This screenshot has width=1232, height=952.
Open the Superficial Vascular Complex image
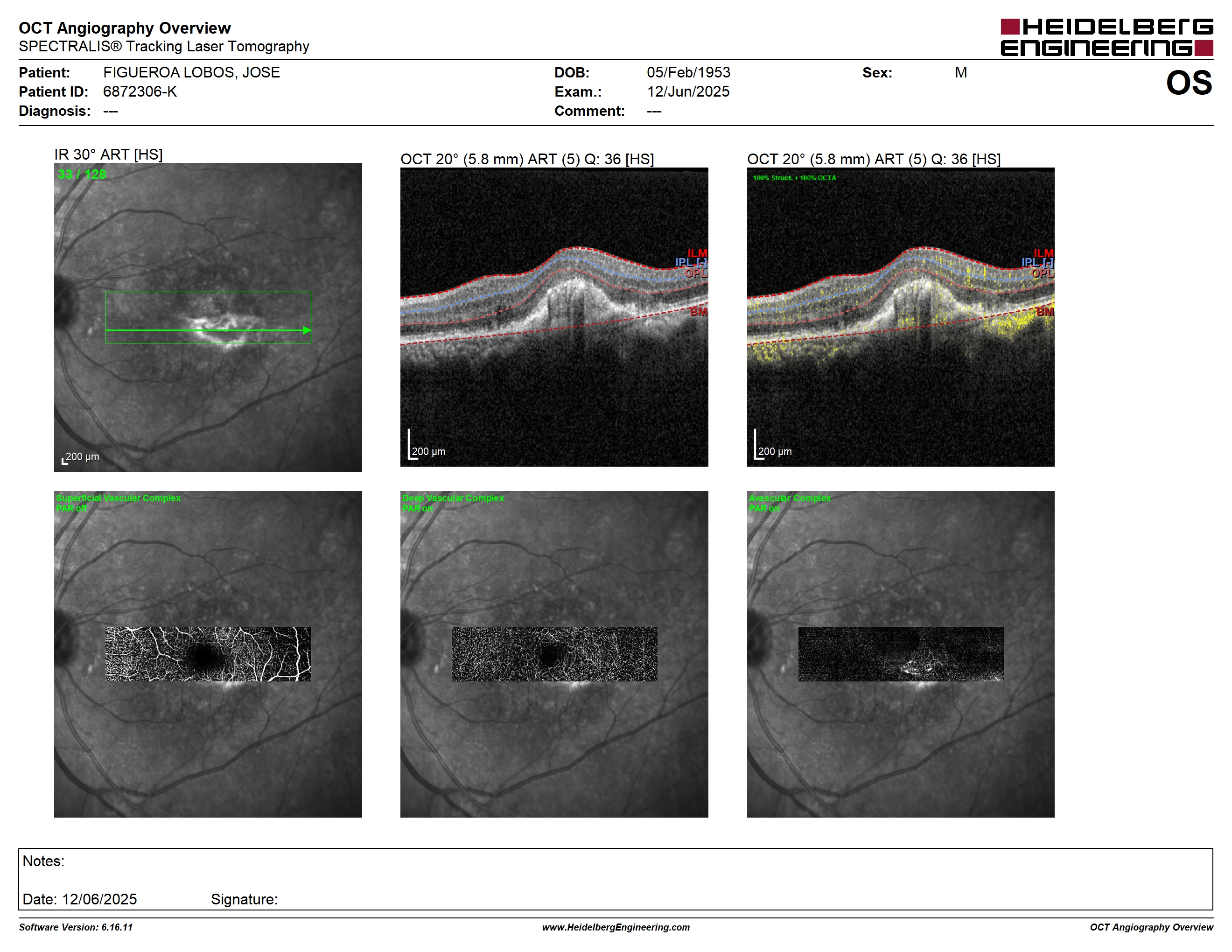(x=208, y=654)
